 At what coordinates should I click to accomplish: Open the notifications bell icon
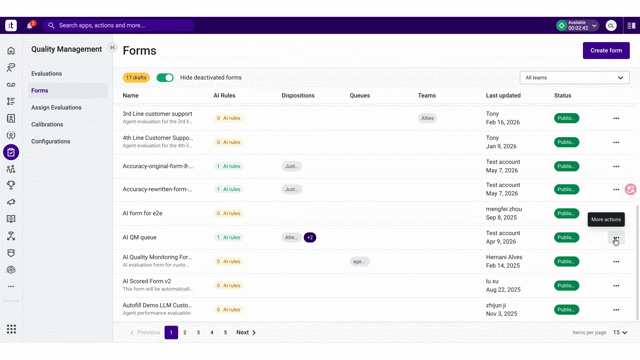[x=30, y=25]
